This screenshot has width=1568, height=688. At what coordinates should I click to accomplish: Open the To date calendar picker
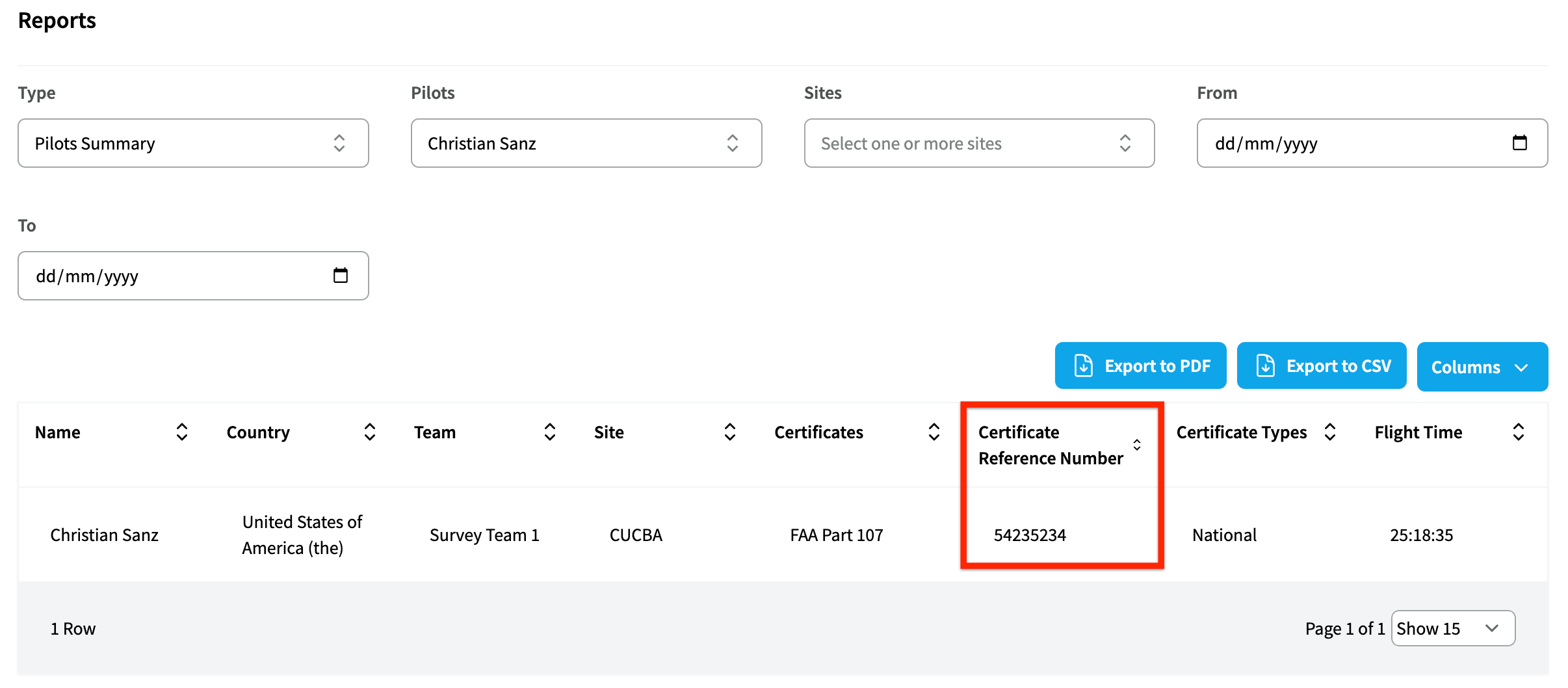[x=342, y=275]
